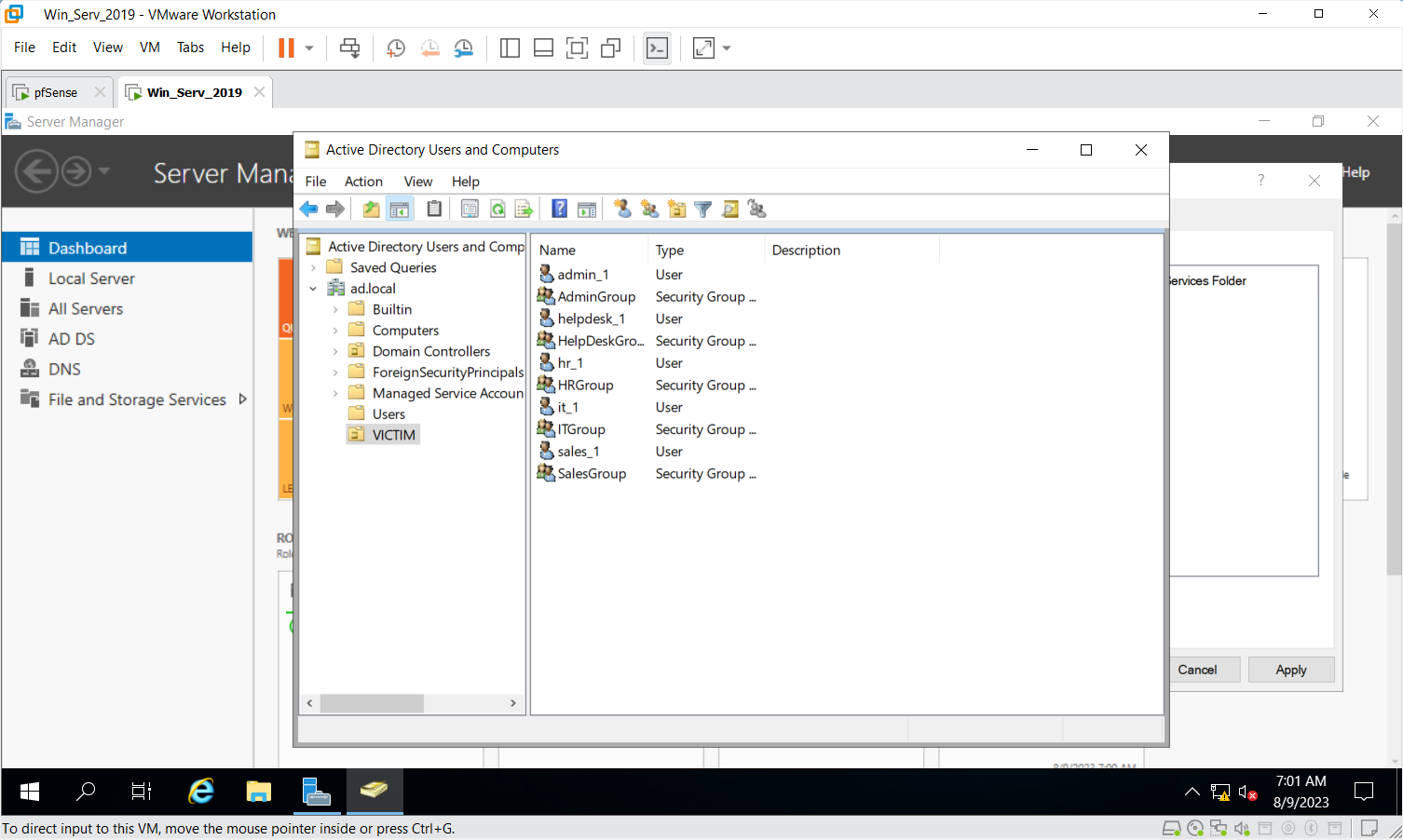
Task: Select the HelpDeskGroup security group
Action: [x=592, y=341]
